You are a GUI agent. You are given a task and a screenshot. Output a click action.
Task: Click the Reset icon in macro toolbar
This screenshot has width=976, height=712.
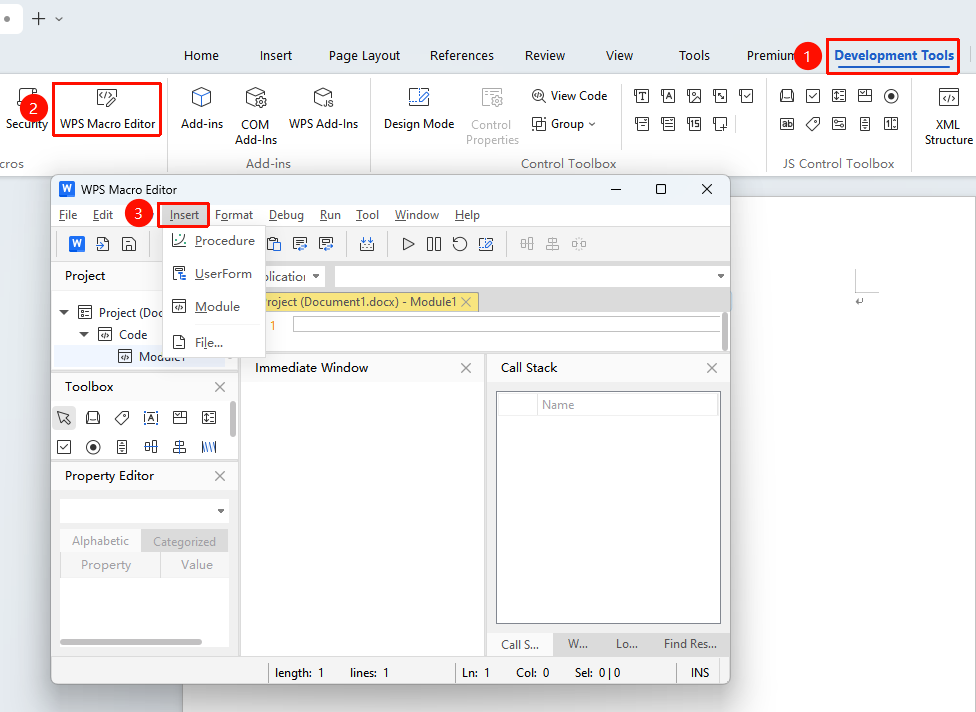(460, 244)
